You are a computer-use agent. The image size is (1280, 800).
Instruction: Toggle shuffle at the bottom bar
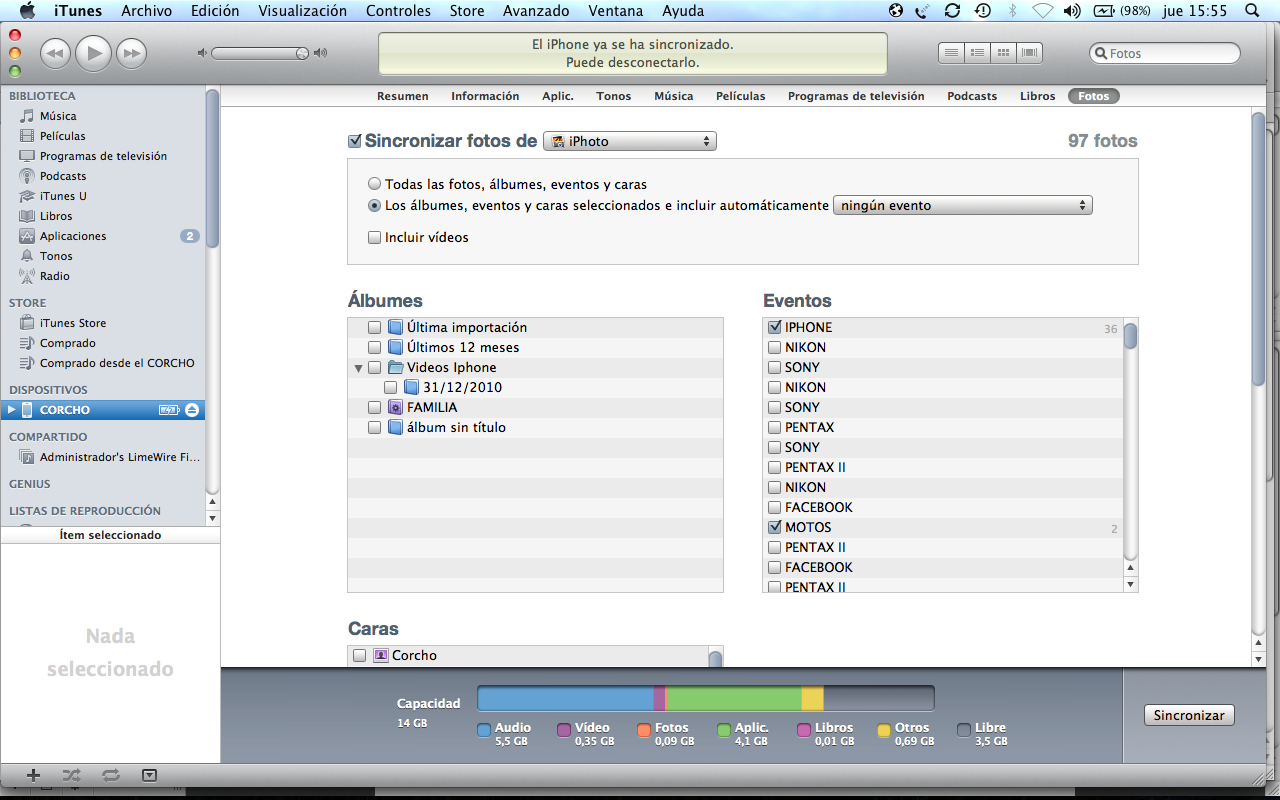click(71, 775)
